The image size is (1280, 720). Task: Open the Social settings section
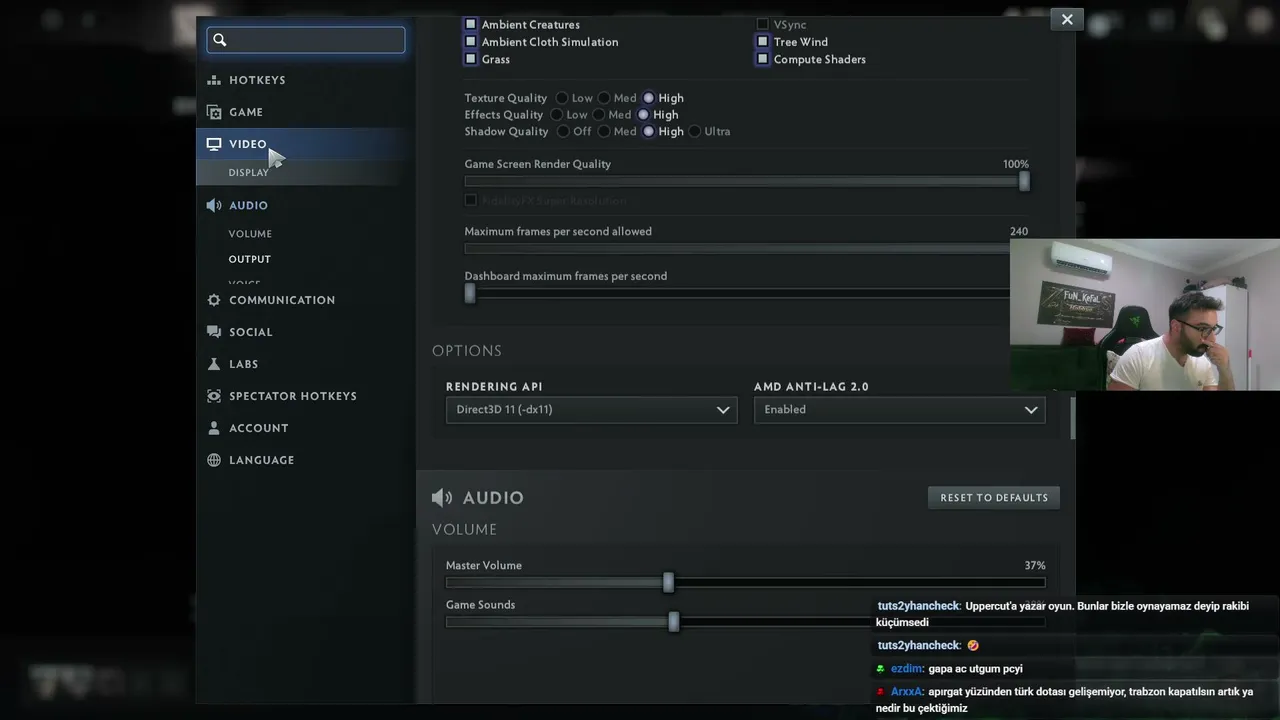[251, 332]
